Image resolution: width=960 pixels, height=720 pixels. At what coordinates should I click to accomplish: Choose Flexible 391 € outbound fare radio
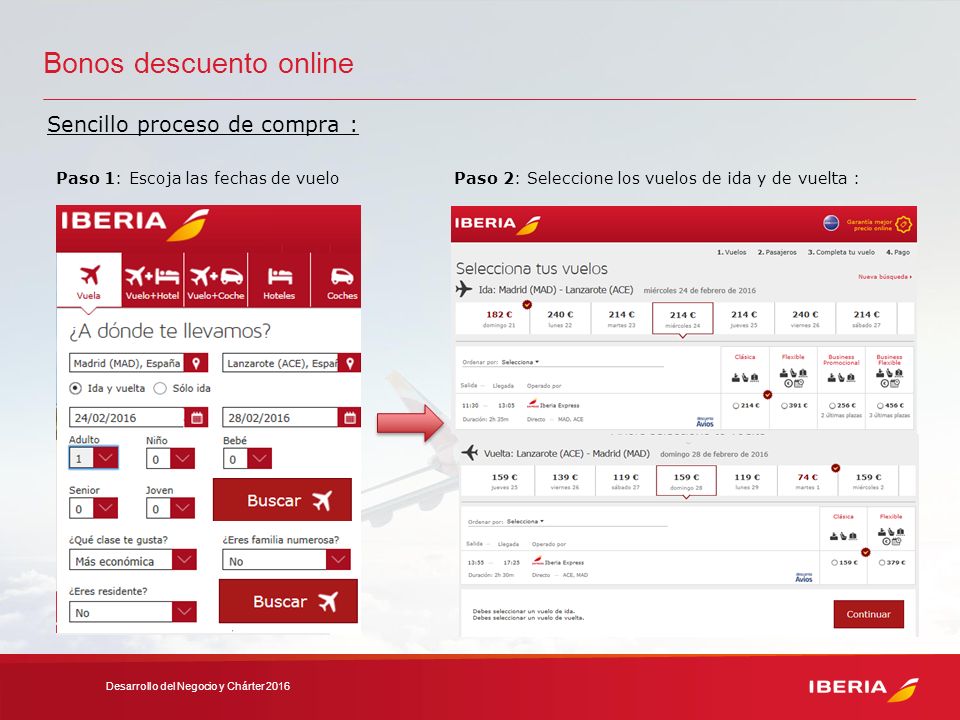[784, 406]
